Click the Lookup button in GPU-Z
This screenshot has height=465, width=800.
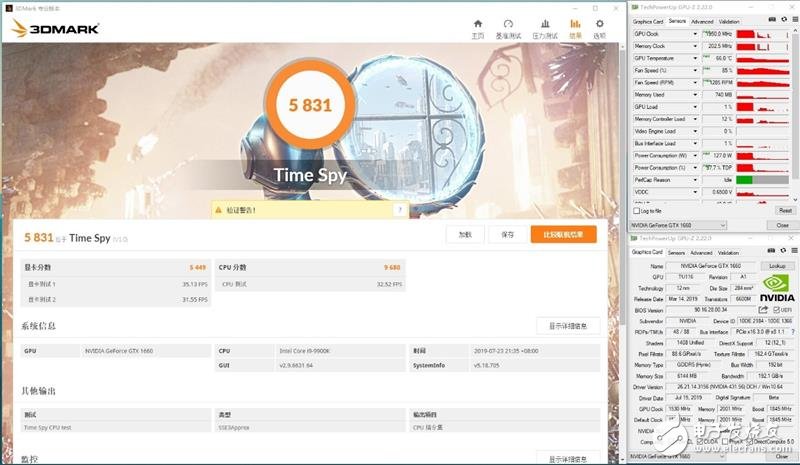pos(777,266)
